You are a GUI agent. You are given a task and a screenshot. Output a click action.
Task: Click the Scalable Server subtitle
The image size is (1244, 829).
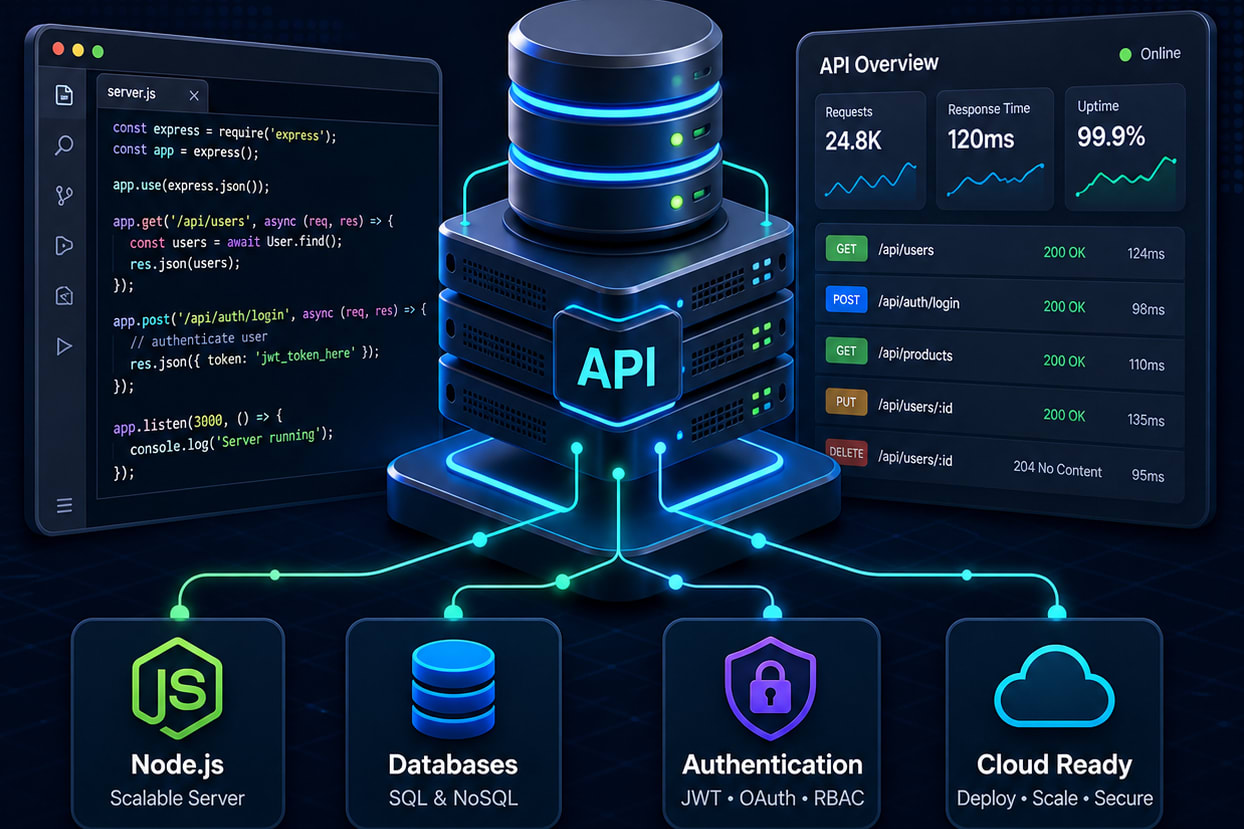pos(177,798)
